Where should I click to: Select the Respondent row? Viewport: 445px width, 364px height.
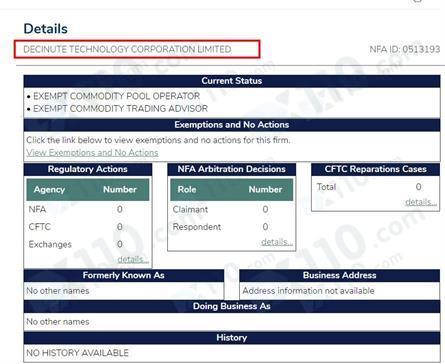[232, 227]
